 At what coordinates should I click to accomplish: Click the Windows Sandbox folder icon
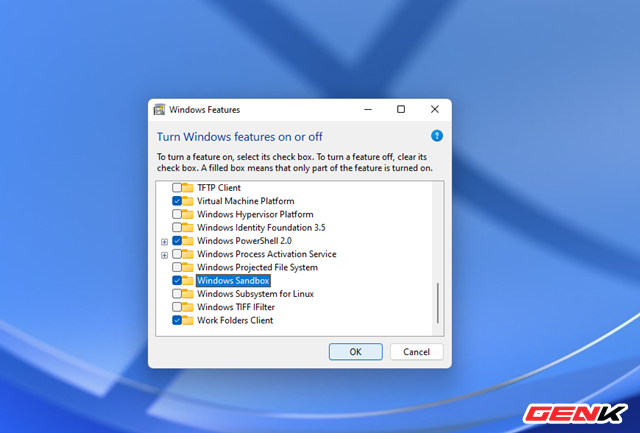[x=188, y=280]
